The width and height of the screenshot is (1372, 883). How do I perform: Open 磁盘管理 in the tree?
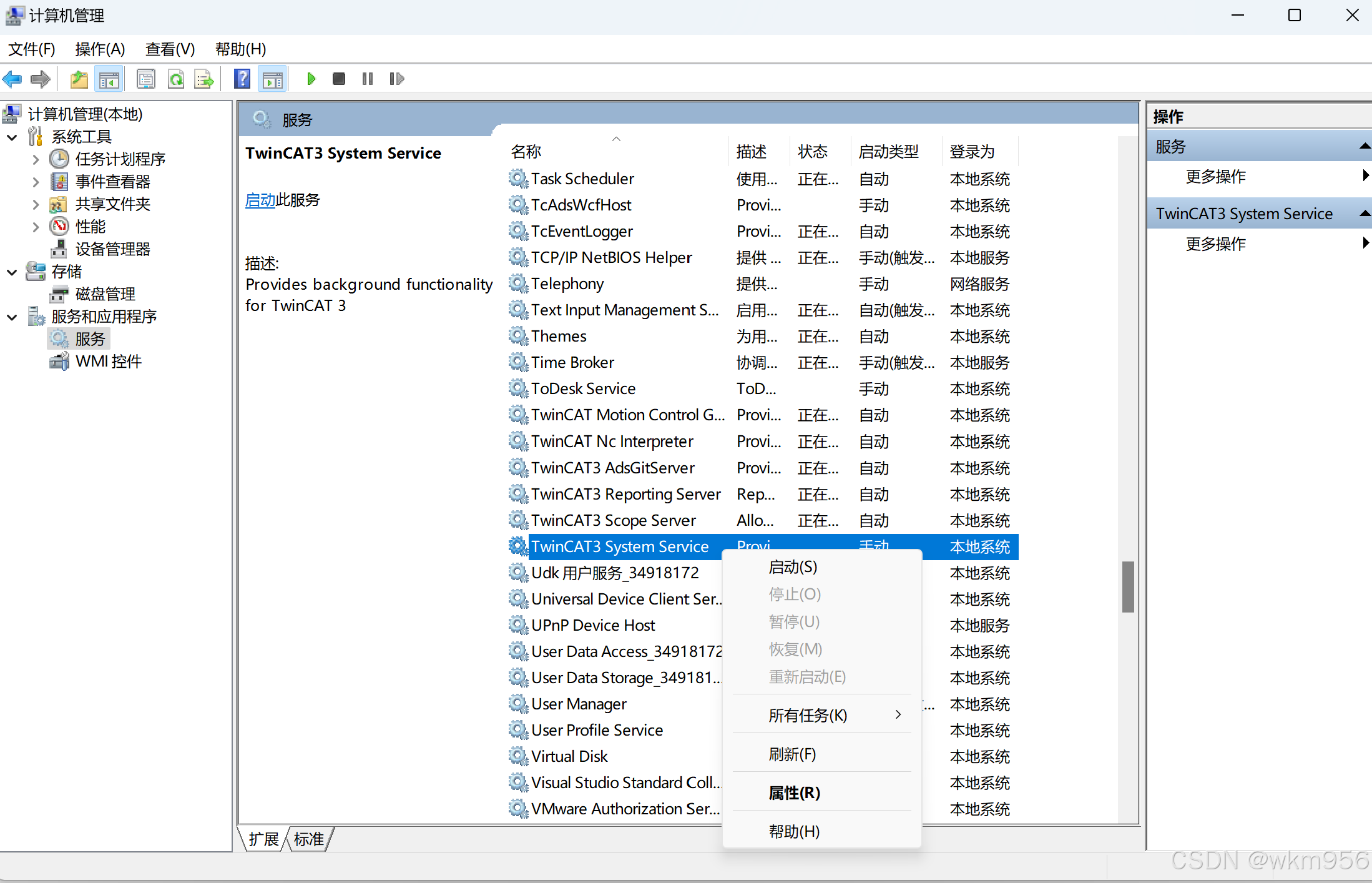[x=105, y=294]
